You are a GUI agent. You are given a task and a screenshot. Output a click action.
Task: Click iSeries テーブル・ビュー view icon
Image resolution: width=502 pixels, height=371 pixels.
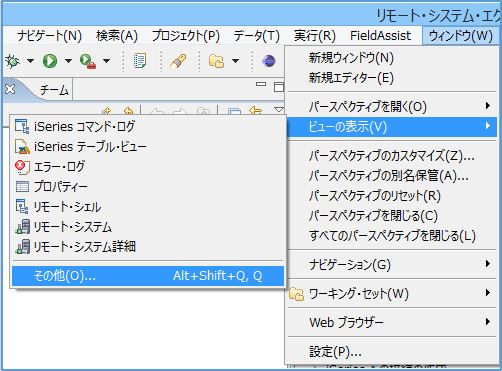point(22,147)
